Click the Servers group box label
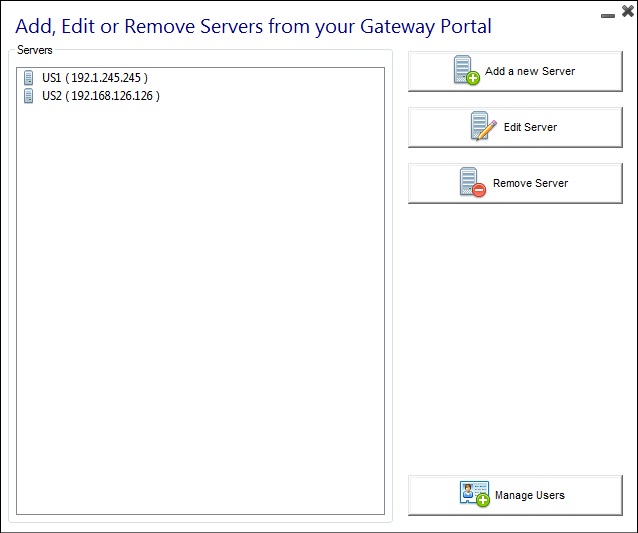This screenshot has width=638, height=533. tap(35, 49)
